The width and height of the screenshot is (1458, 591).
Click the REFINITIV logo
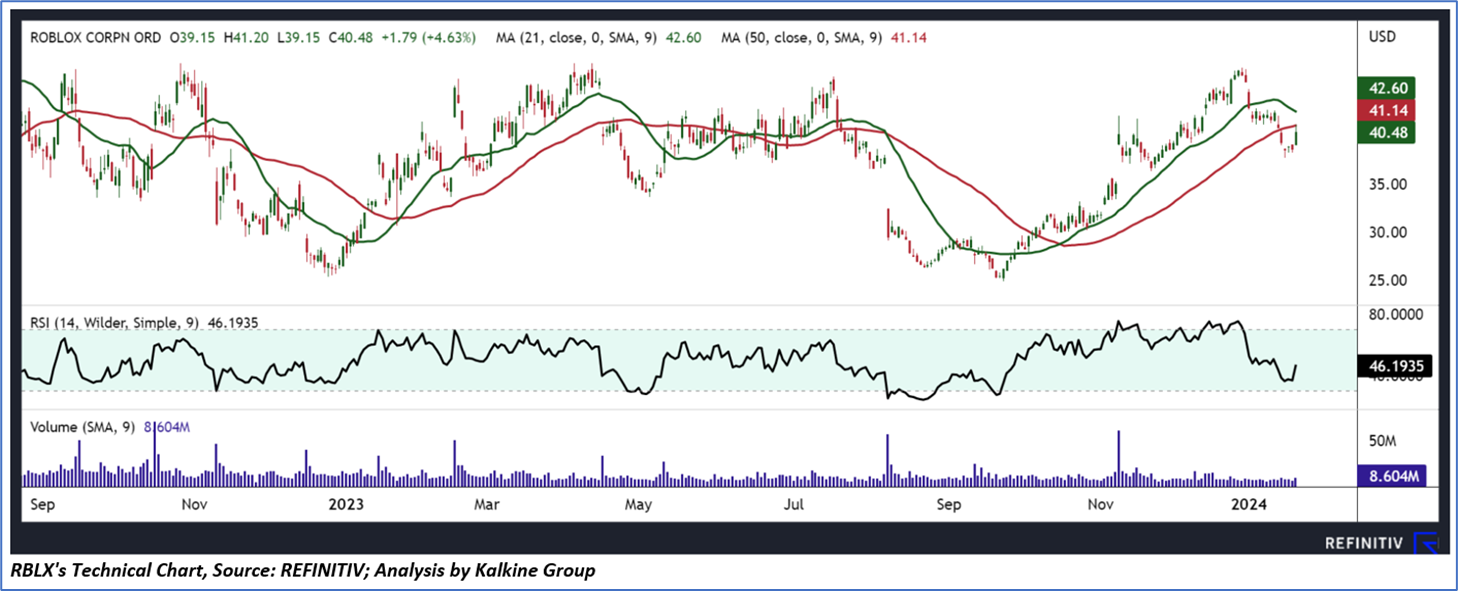point(1382,543)
